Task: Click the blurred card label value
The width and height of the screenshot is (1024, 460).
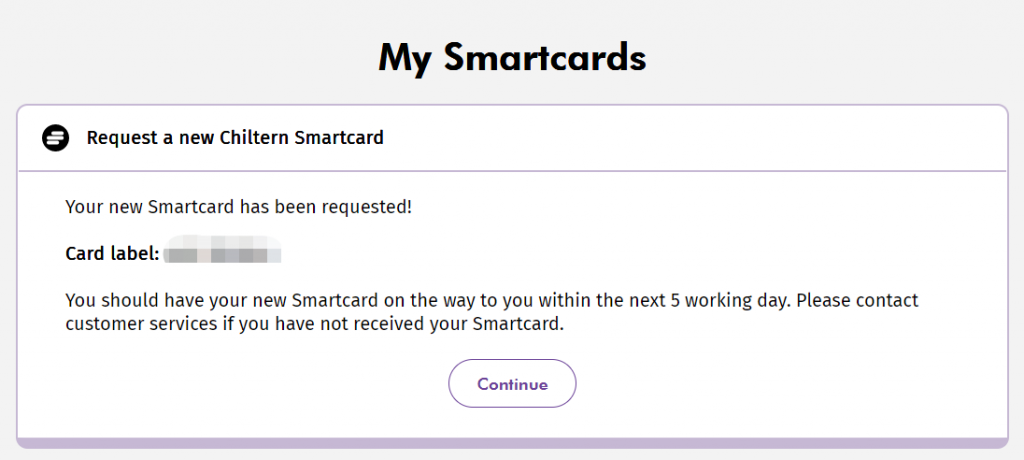Action: click(223, 250)
